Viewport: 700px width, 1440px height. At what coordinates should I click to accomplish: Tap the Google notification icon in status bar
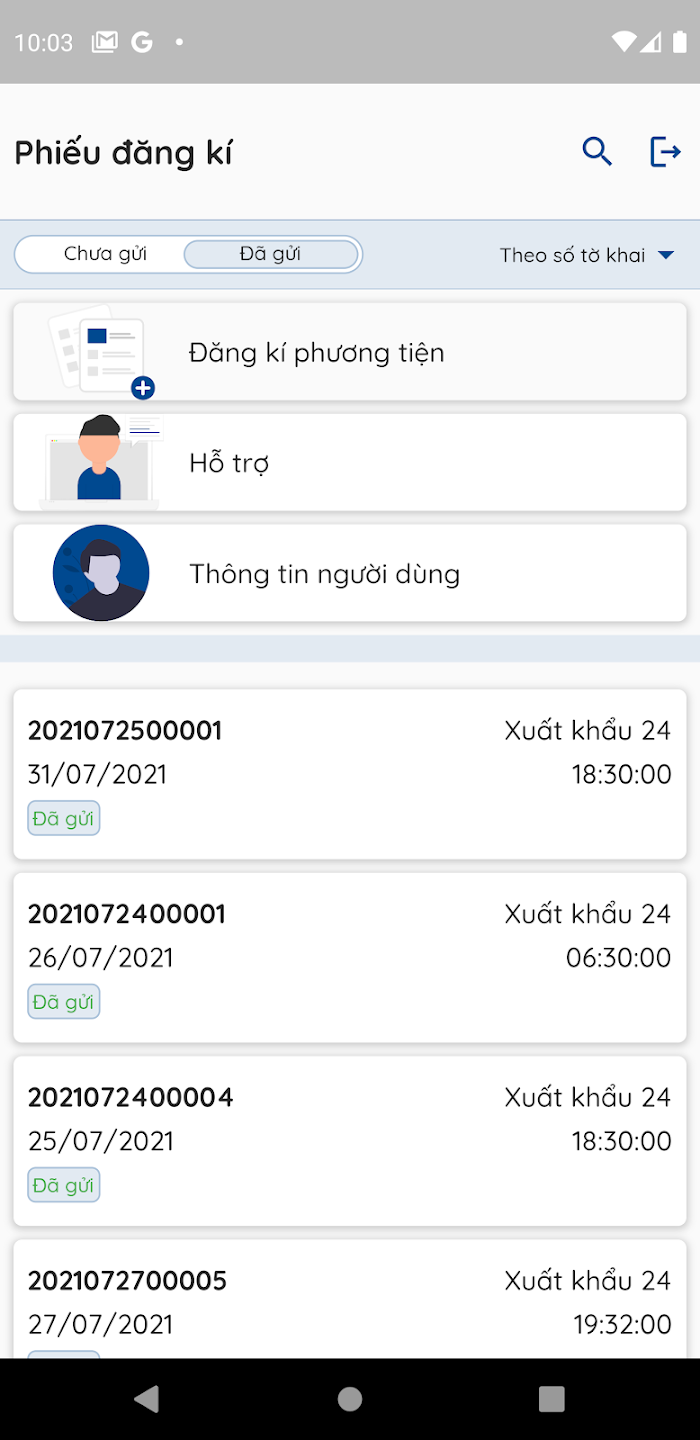[x=142, y=43]
